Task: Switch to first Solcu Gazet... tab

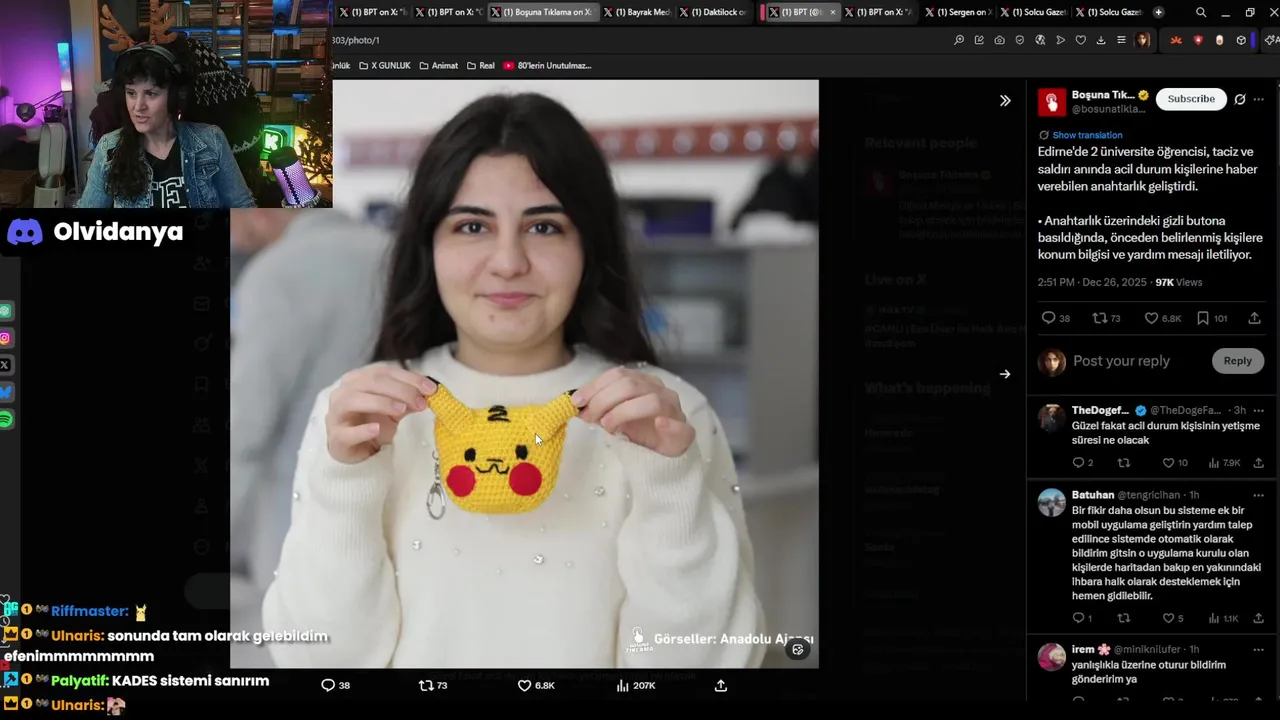Action: tap(1034, 12)
